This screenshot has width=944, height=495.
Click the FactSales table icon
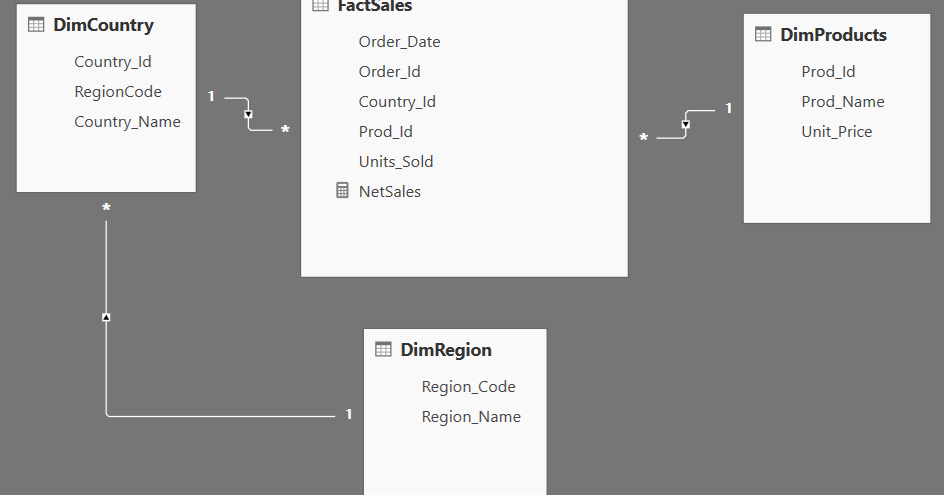(320, 5)
